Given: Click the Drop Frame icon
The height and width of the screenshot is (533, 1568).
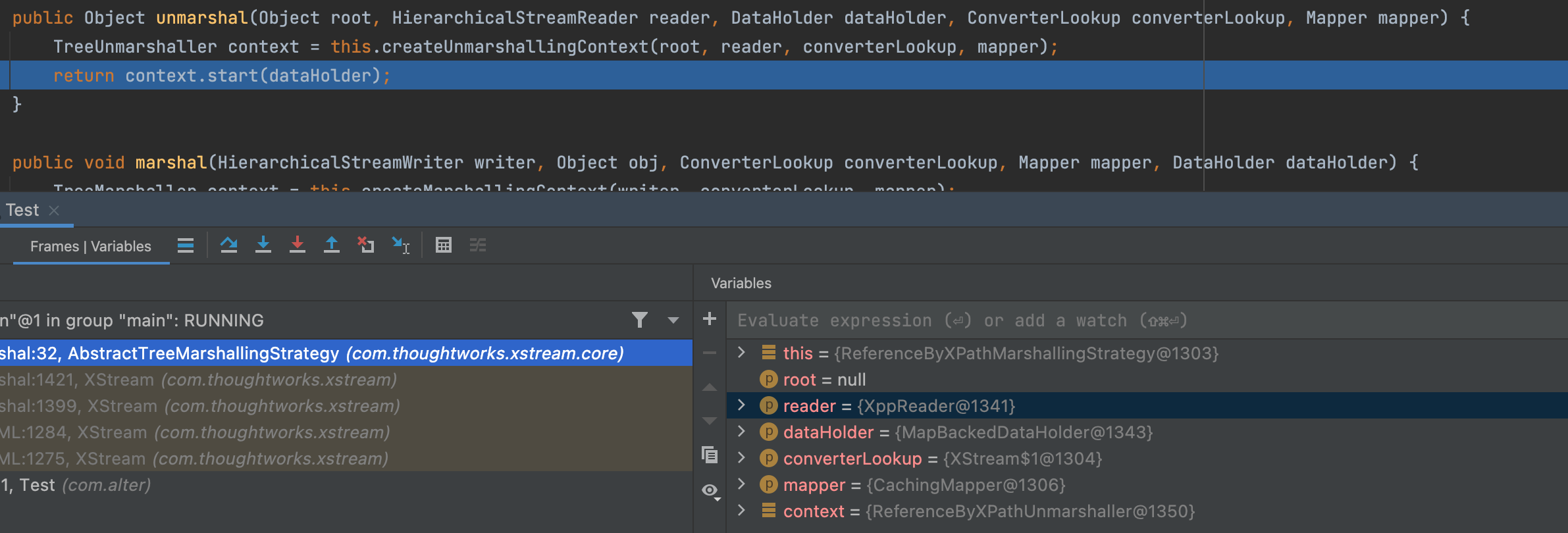Looking at the screenshot, I should (366, 245).
